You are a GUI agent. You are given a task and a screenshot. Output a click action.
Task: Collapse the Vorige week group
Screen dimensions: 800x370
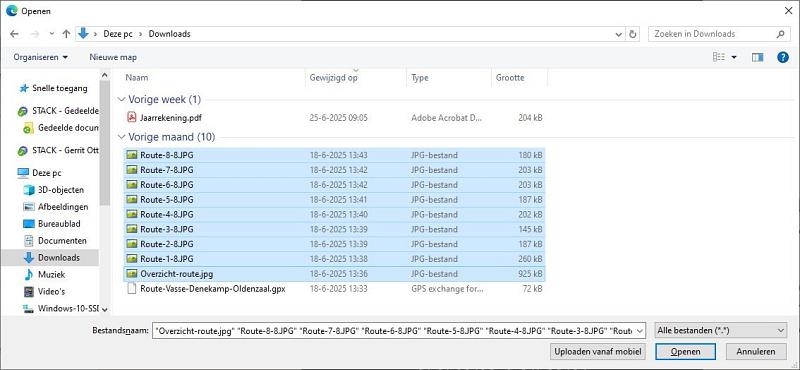(x=121, y=99)
